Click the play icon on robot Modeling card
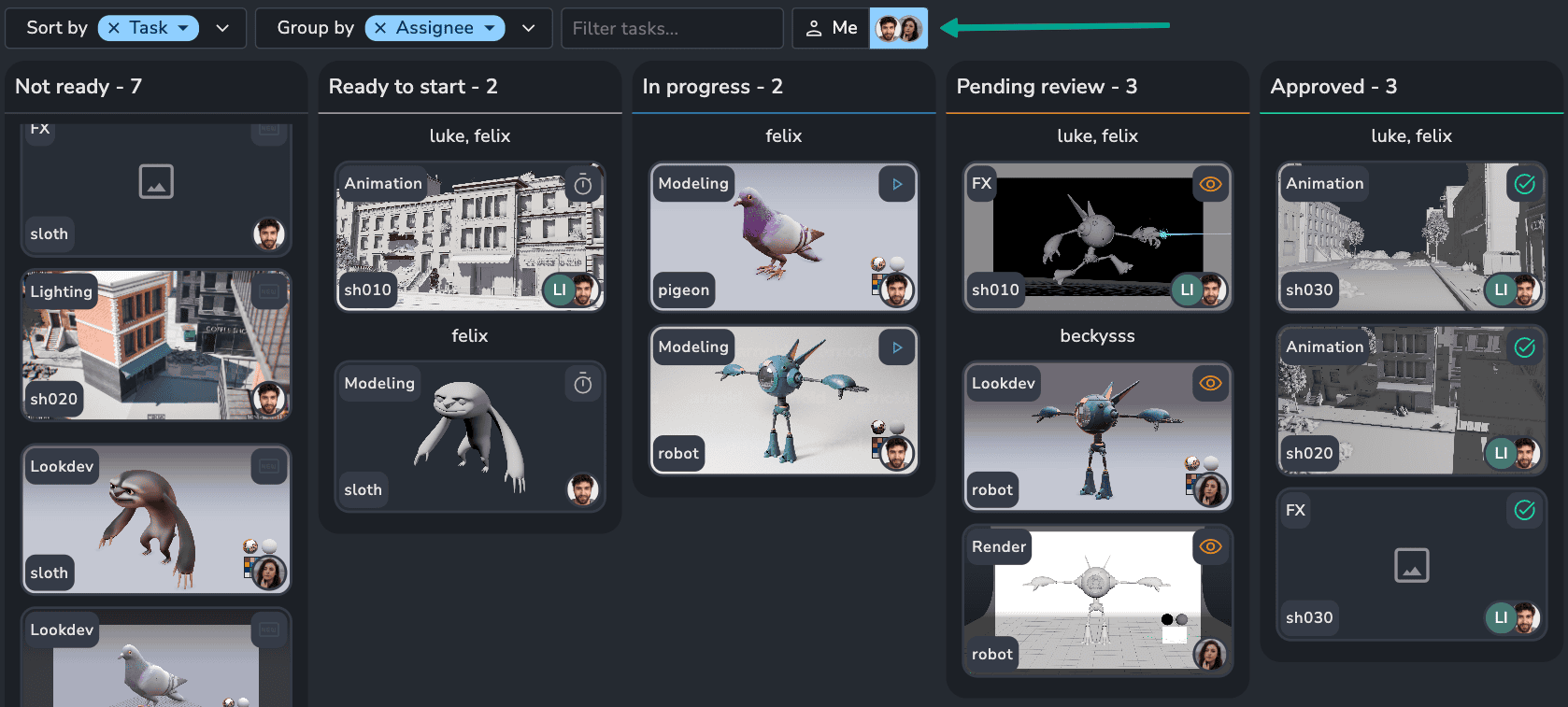The width and height of the screenshot is (1568, 707). pos(896,347)
